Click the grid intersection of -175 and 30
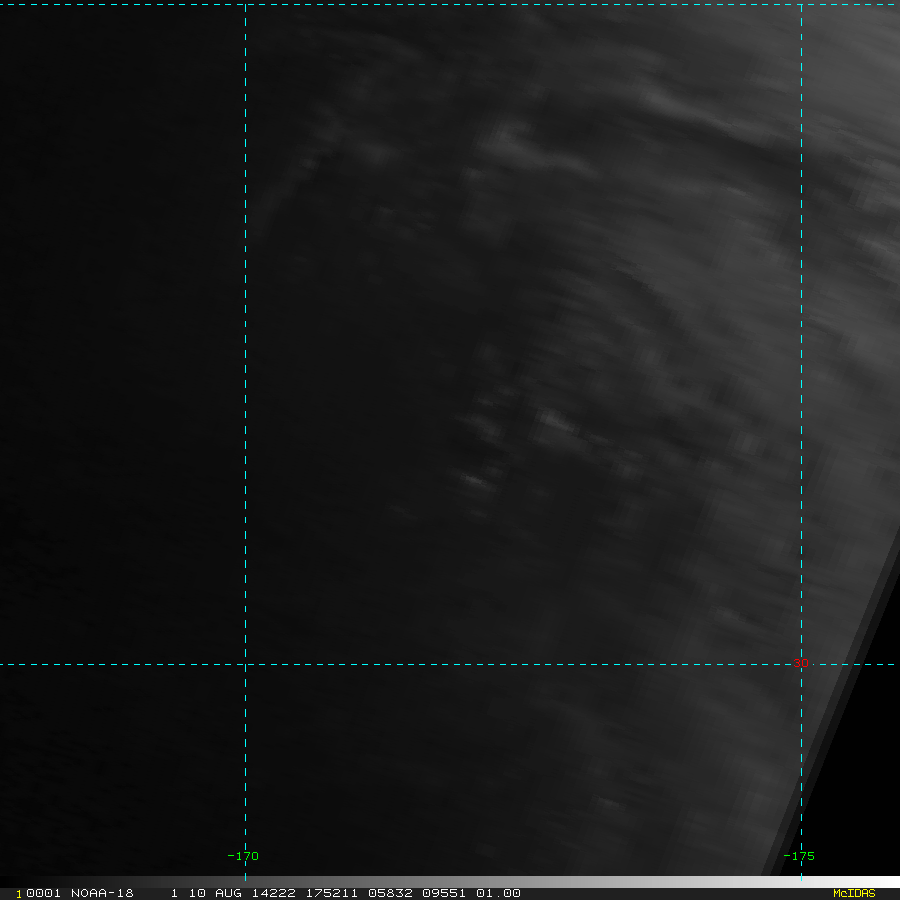 point(801,664)
